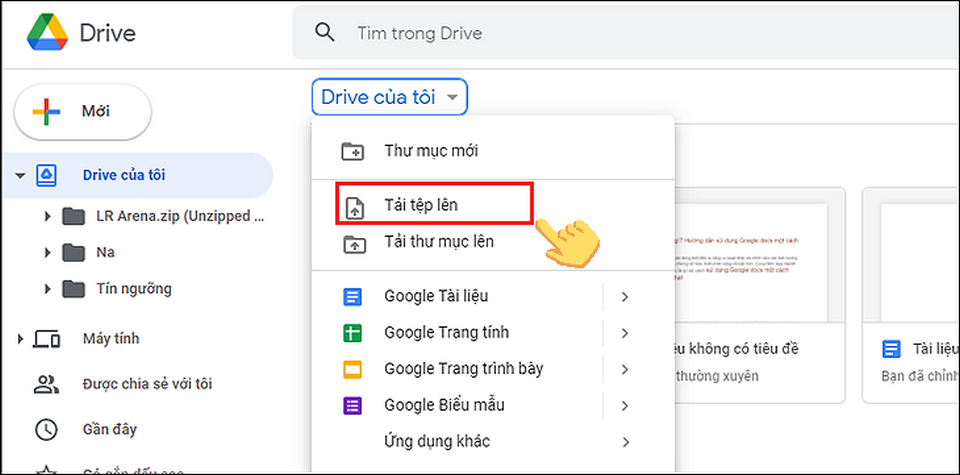Image resolution: width=960 pixels, height=475 pixels.
Task: Choose Tải thư mục lên menu option
Action: click(x=438, y=242)
